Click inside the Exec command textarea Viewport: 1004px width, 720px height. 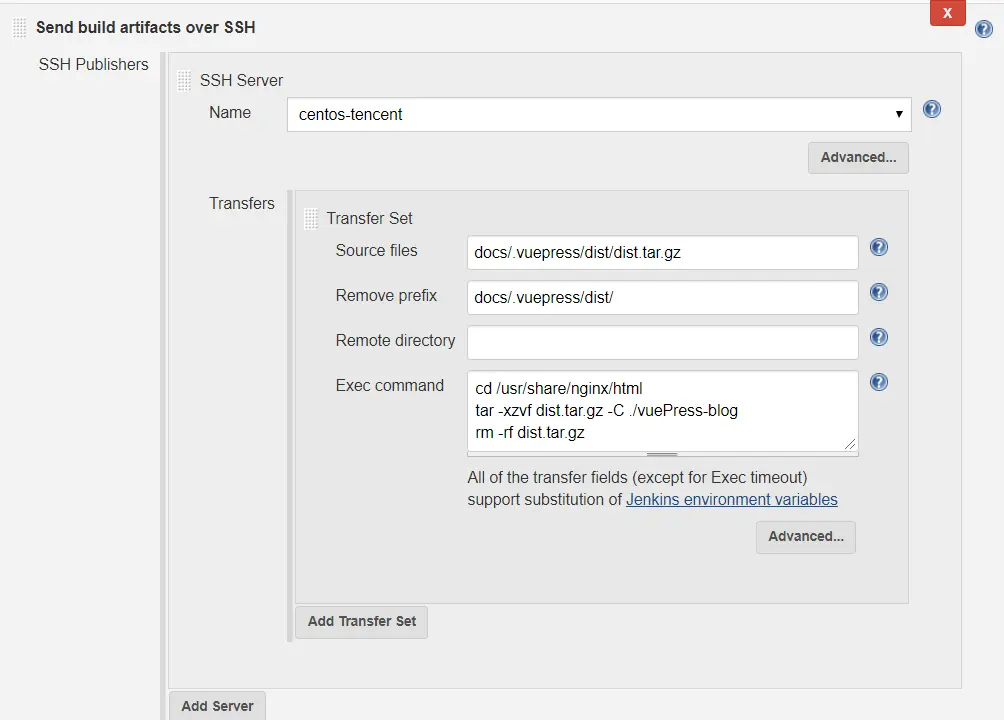click(662, 411)
